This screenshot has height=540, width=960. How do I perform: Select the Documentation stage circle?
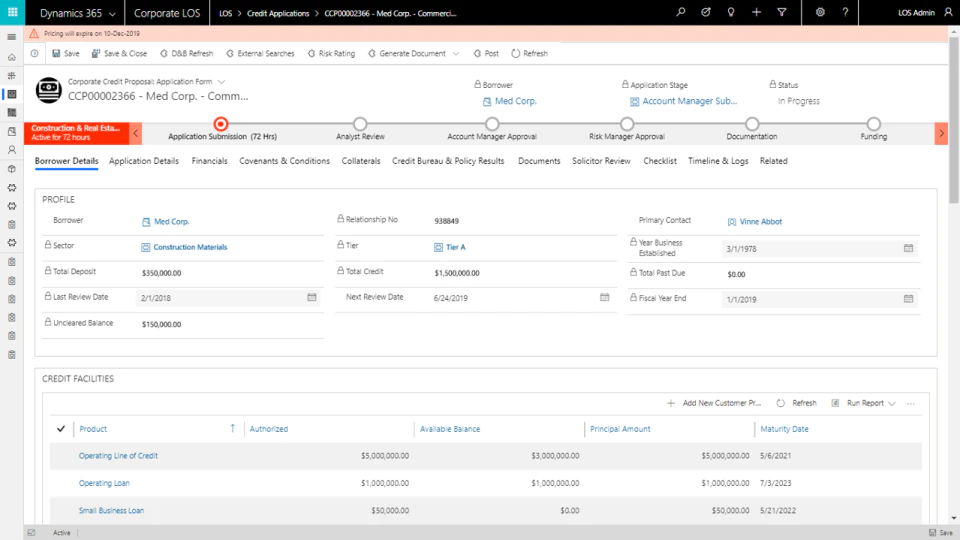752,124
